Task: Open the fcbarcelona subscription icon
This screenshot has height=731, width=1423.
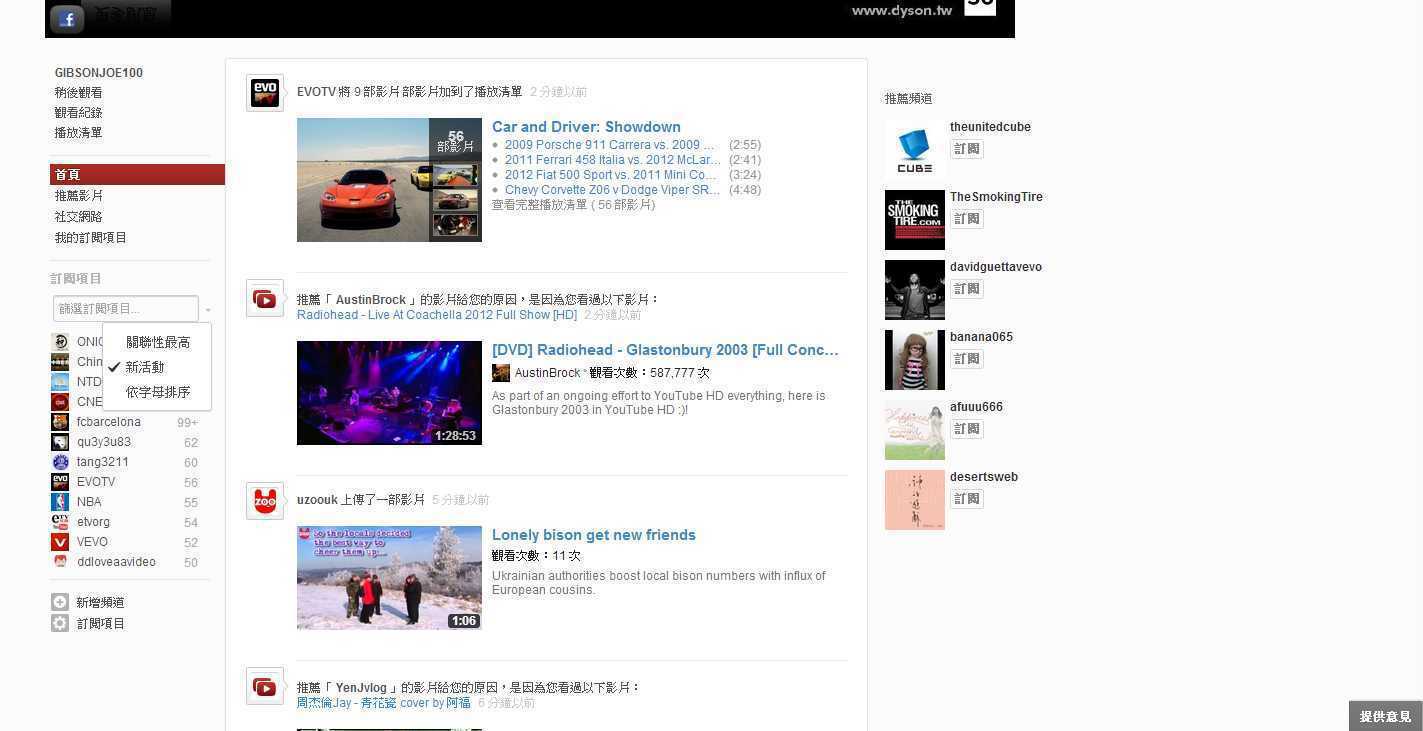Action: coord(60,422)
